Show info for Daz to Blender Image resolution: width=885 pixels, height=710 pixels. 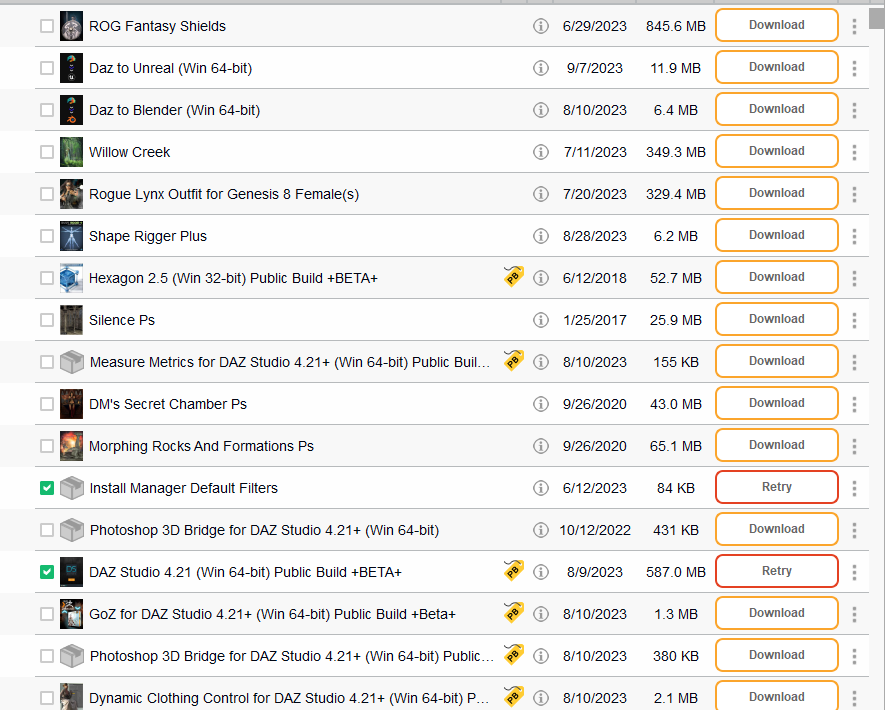(x=541, y=110)
